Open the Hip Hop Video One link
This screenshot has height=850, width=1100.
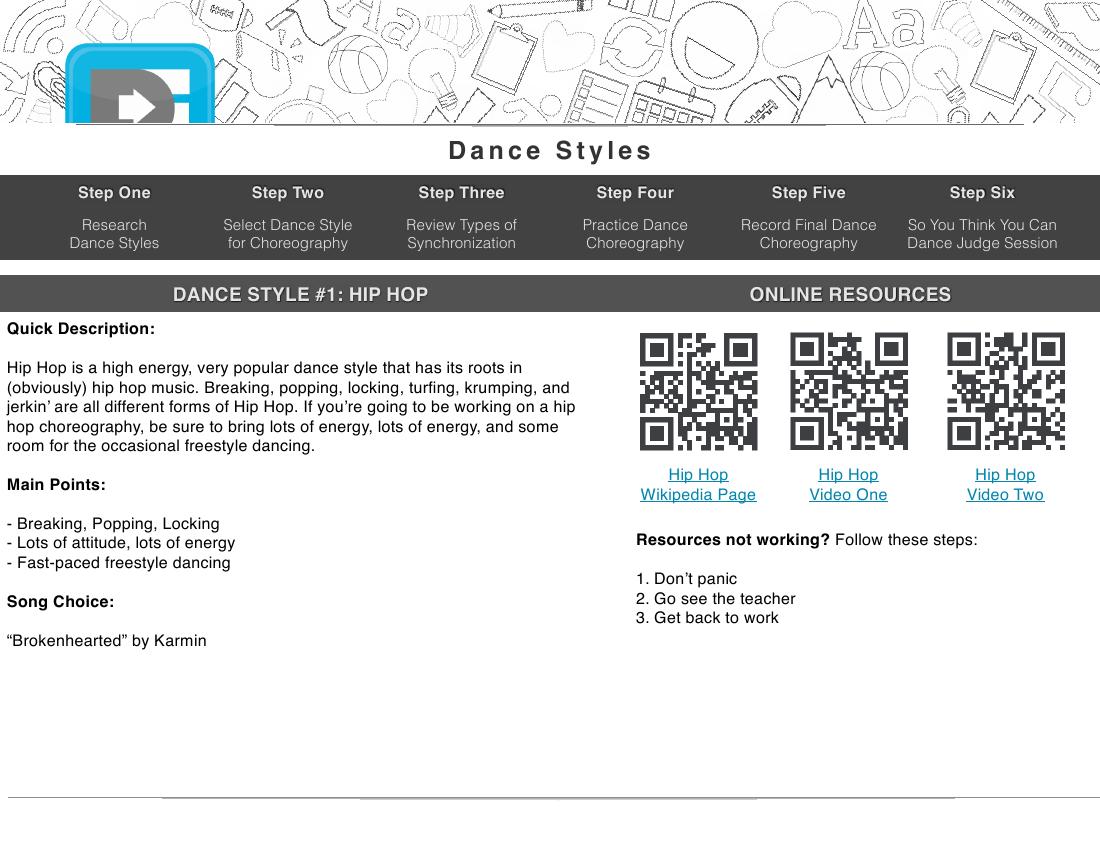click(848, 485)
